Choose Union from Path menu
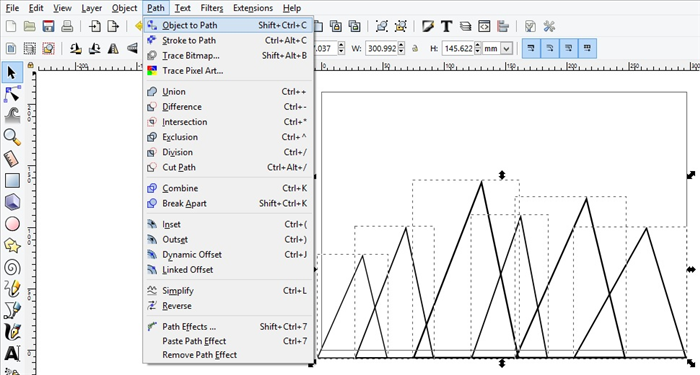 [229, 92]
